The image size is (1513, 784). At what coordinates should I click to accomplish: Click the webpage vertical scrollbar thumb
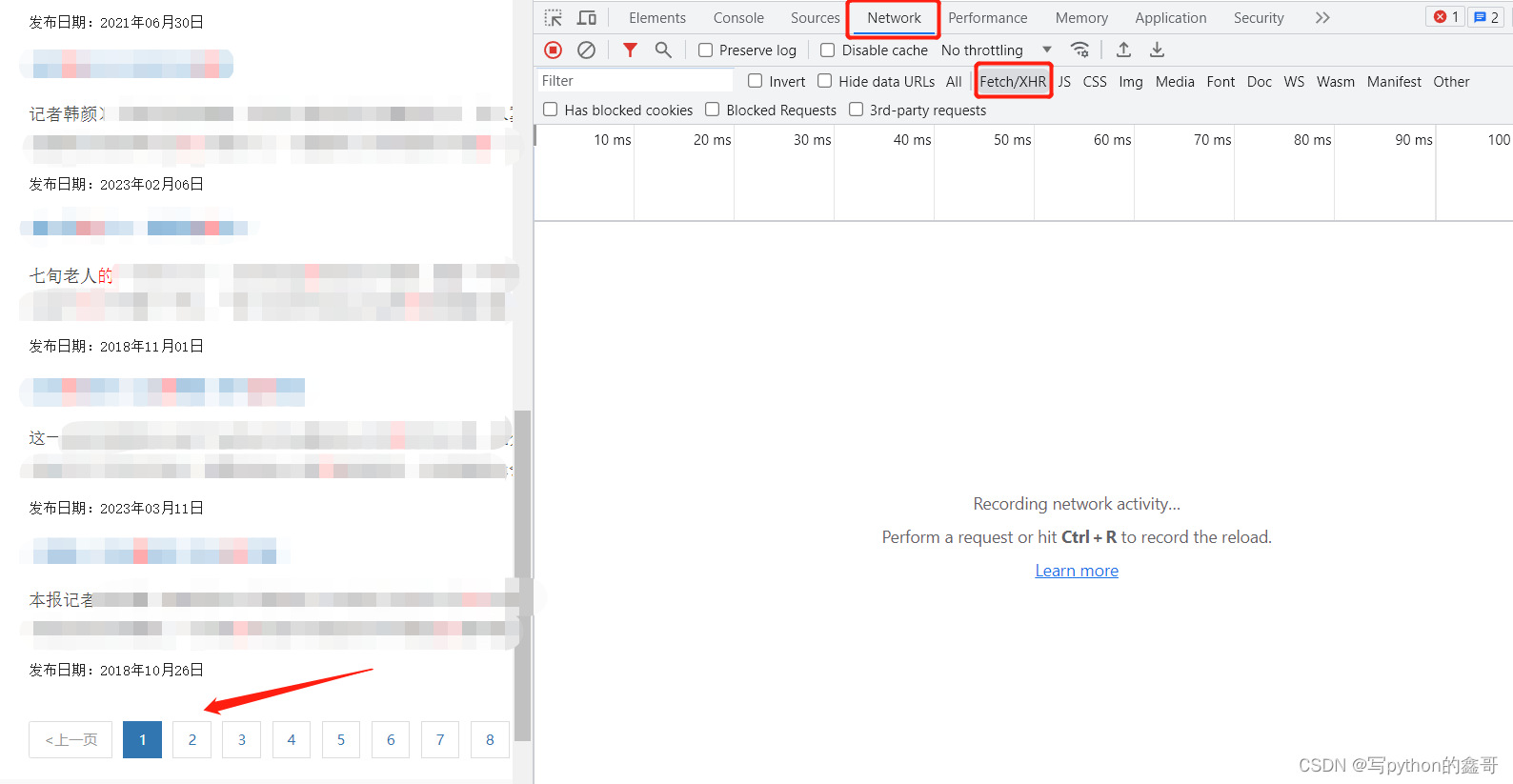(522, 574)
